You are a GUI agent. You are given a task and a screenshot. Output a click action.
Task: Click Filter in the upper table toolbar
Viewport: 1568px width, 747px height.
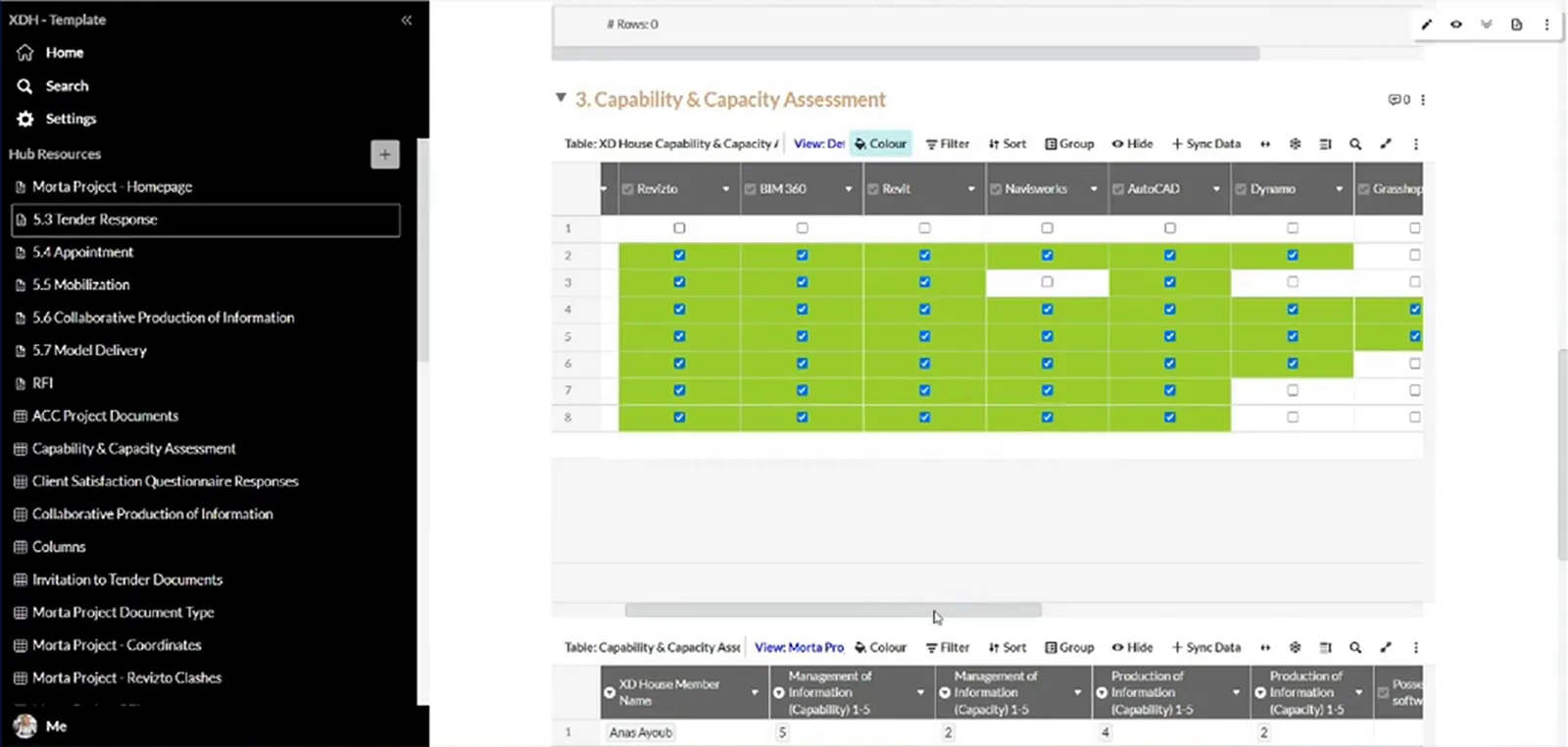point(948,144)
